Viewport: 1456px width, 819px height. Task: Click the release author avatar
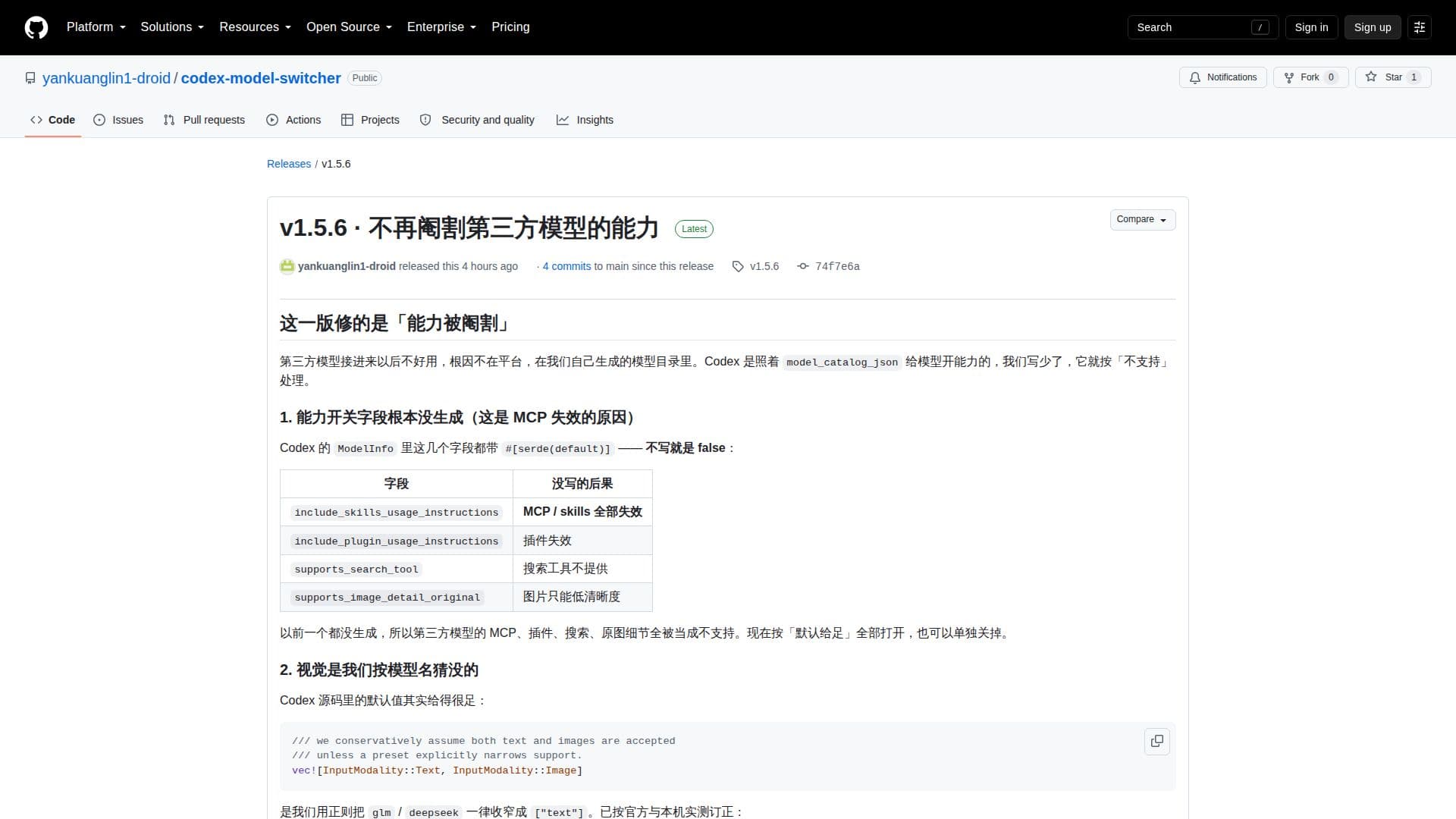(x=287, y=266)
